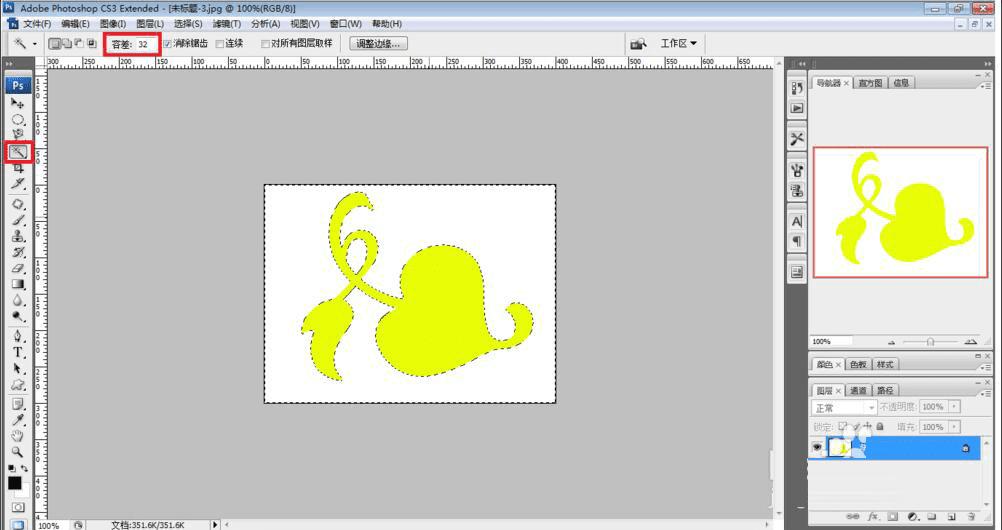The height and width of the screenshot is (530, 1002).
Task: Select the Healing Brush tool
Action: point(17,205)
